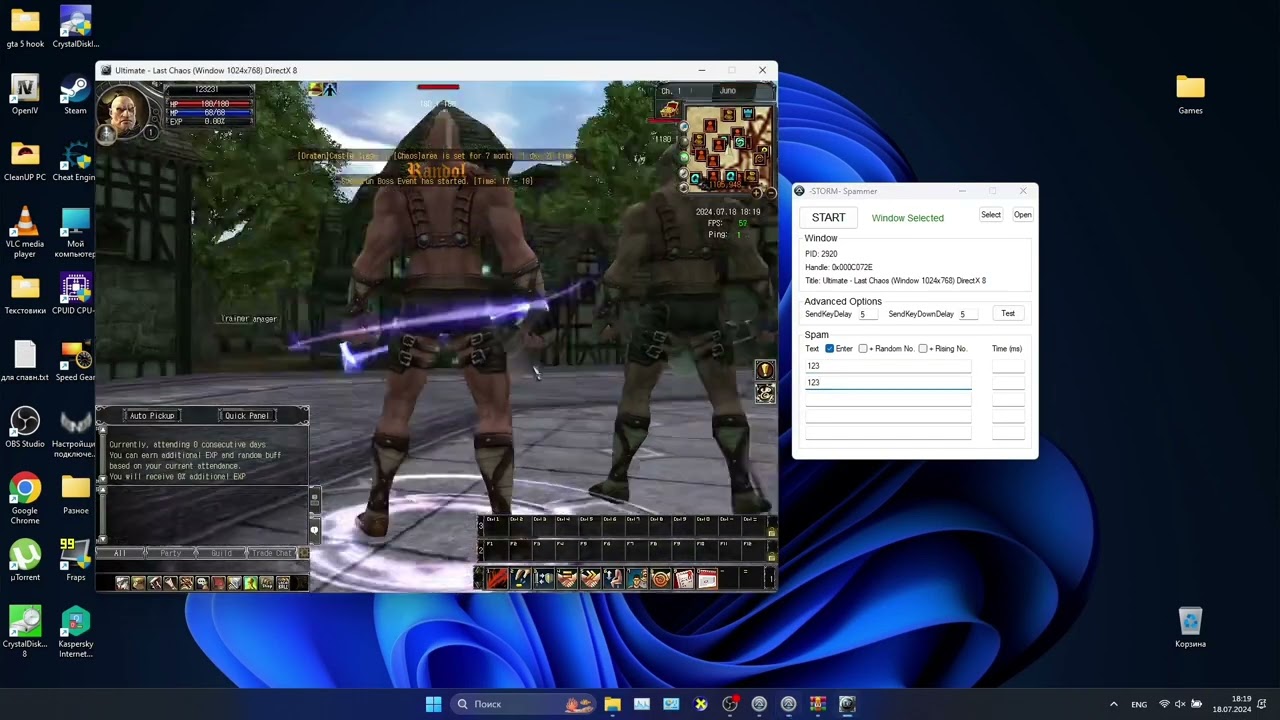The width and height of the screenshot is (1280, 720).
Task: Click the Поиск taskbar search box
Action: pyautogui.click(x=522, y=704)
